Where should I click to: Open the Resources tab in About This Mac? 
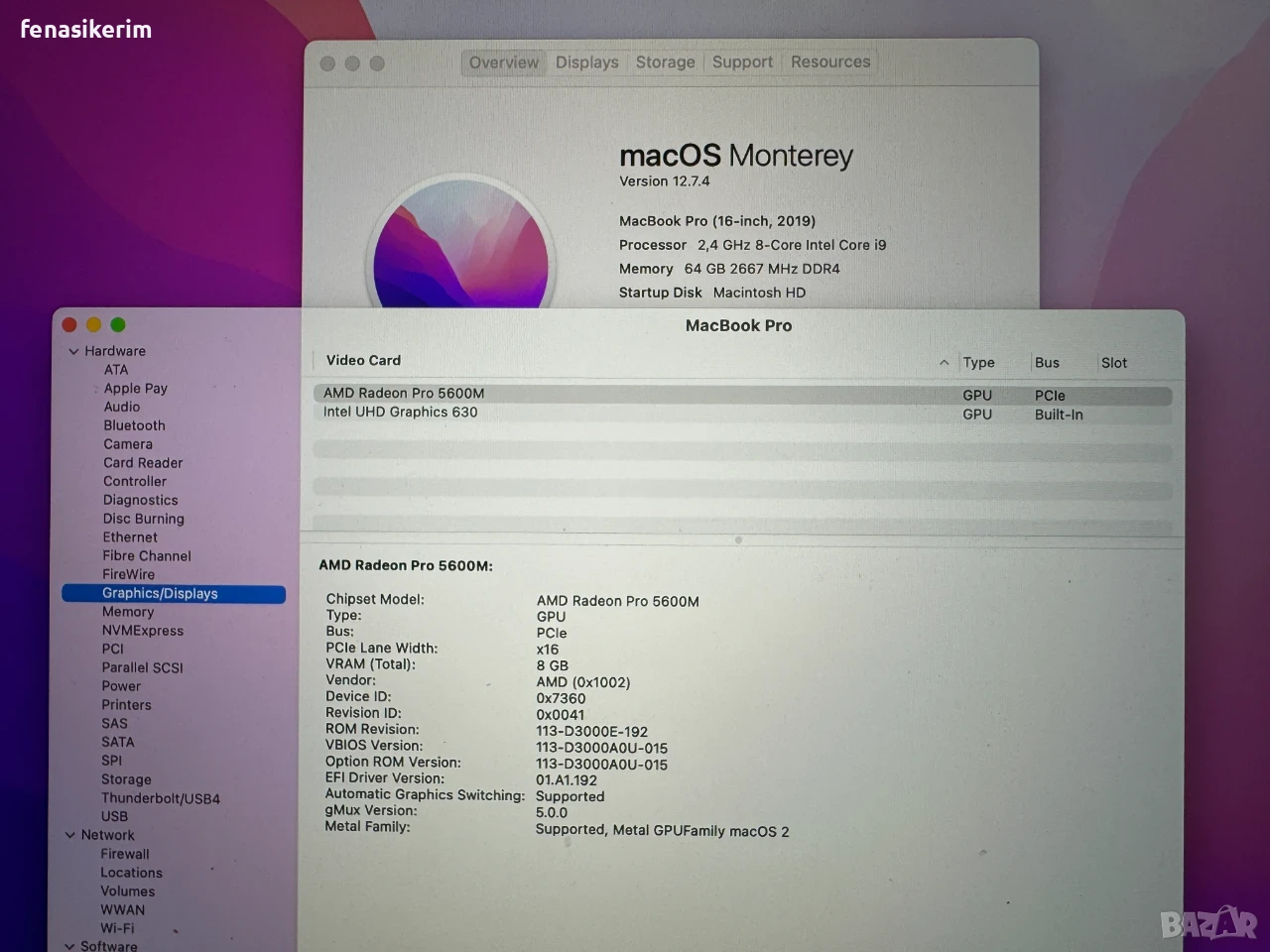(x=830, y=61)
